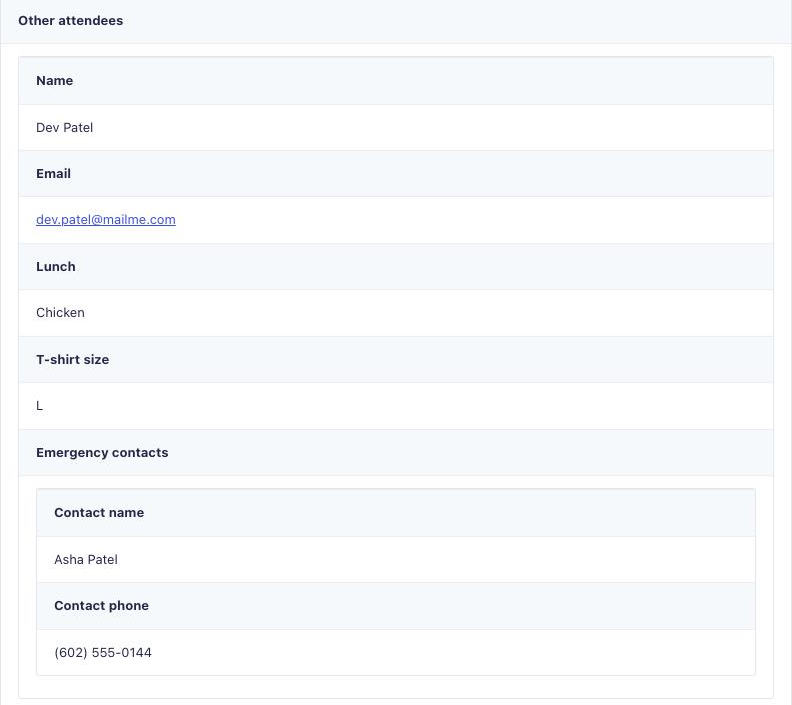Viewport: 792px width, 705px height.
Task: Click the blank space right of phone number
Action: (452, 652)
